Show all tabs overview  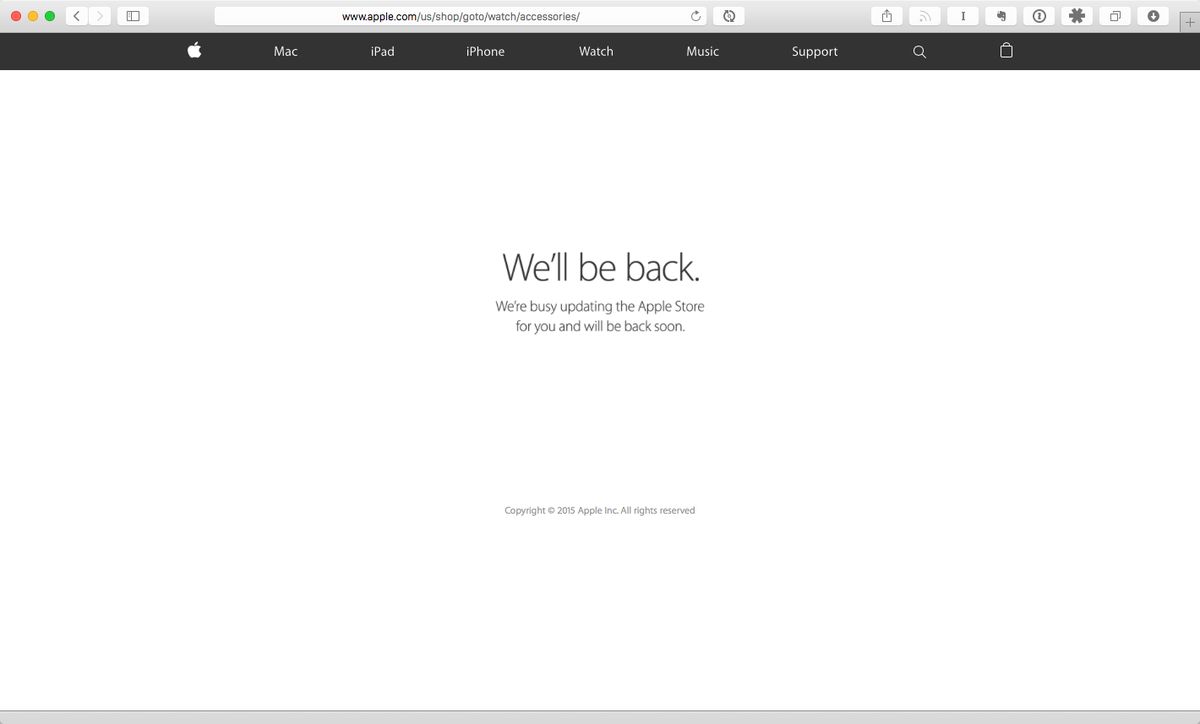(x=1115, y=16)
